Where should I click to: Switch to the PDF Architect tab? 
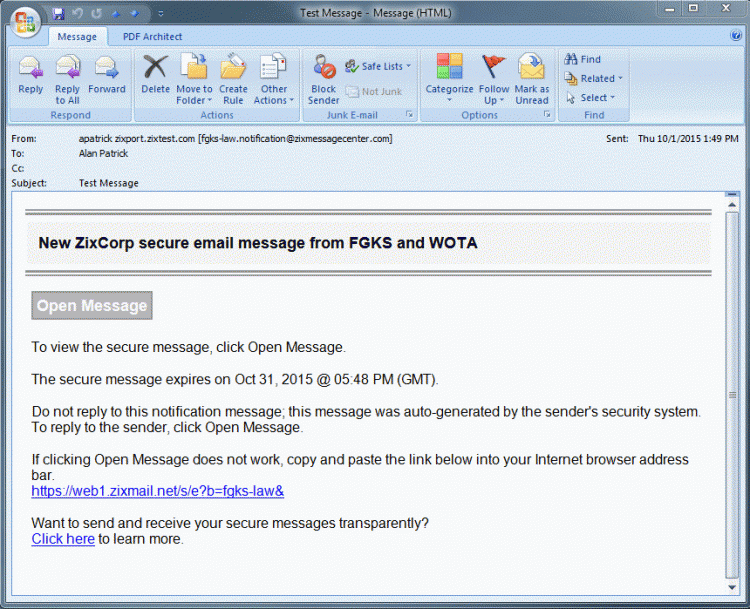152,37
